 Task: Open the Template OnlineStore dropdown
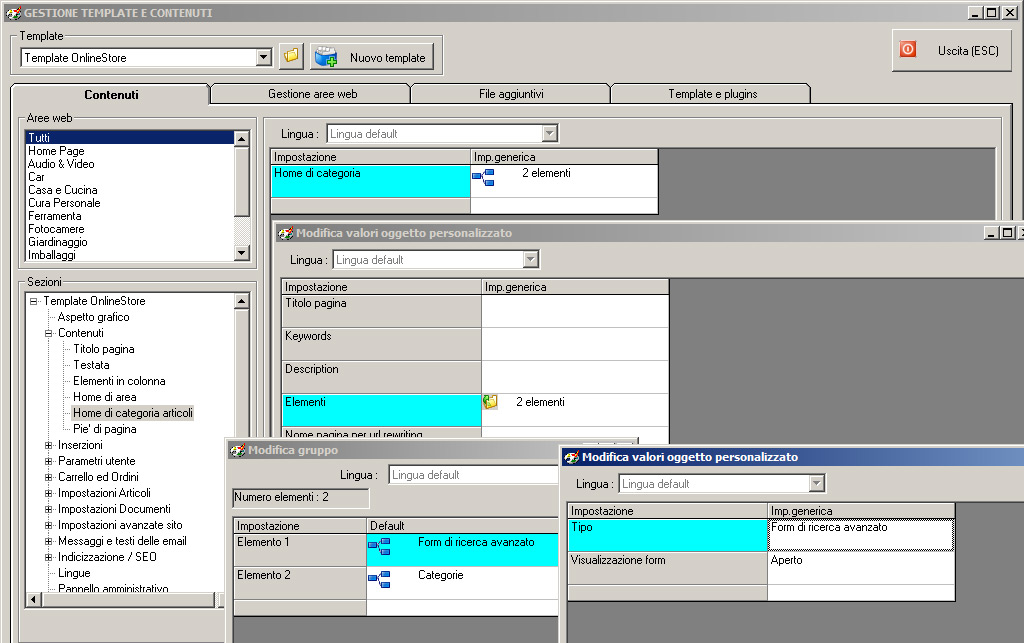coord(263,57)
